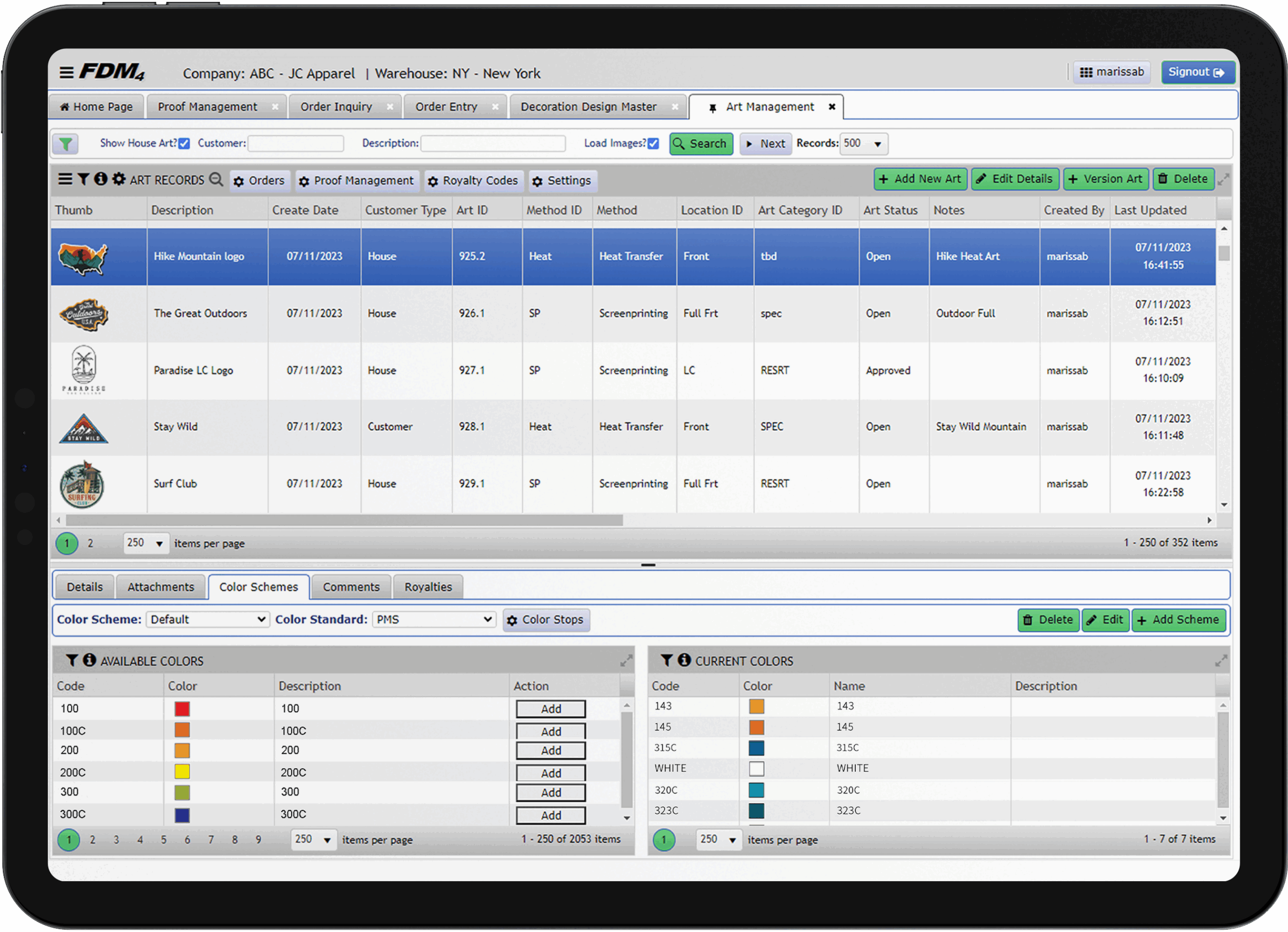The image size is (1288, 932).
Task: Click the Current Colors info icon
Action: pos(684,660)
